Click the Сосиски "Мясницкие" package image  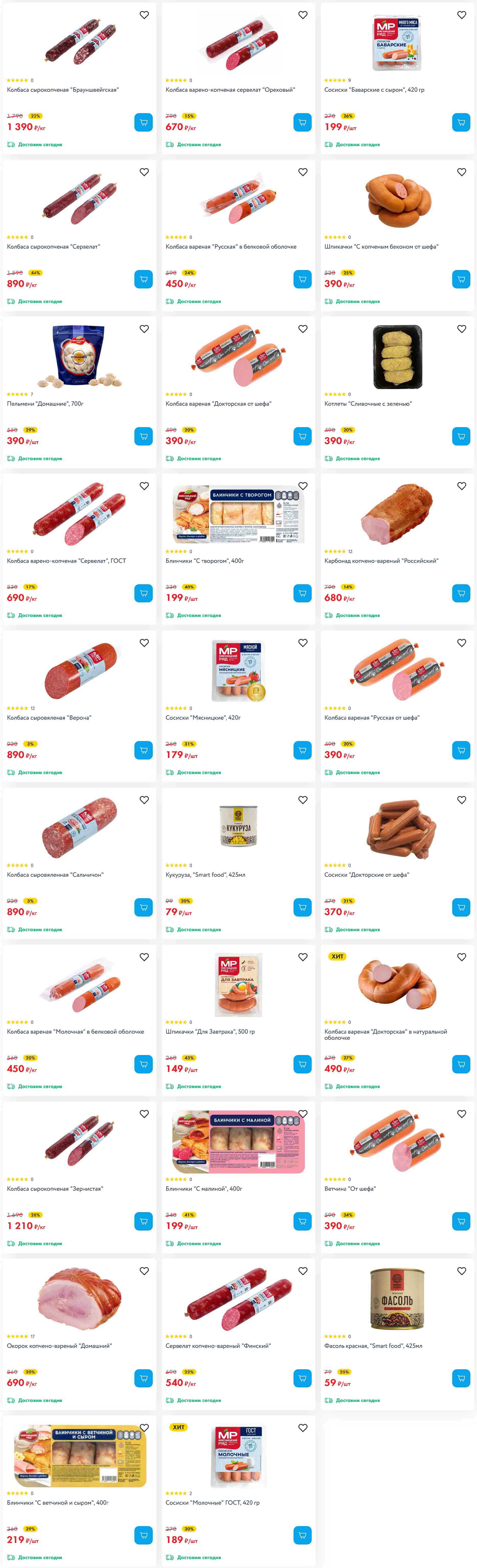pos(239,670)
